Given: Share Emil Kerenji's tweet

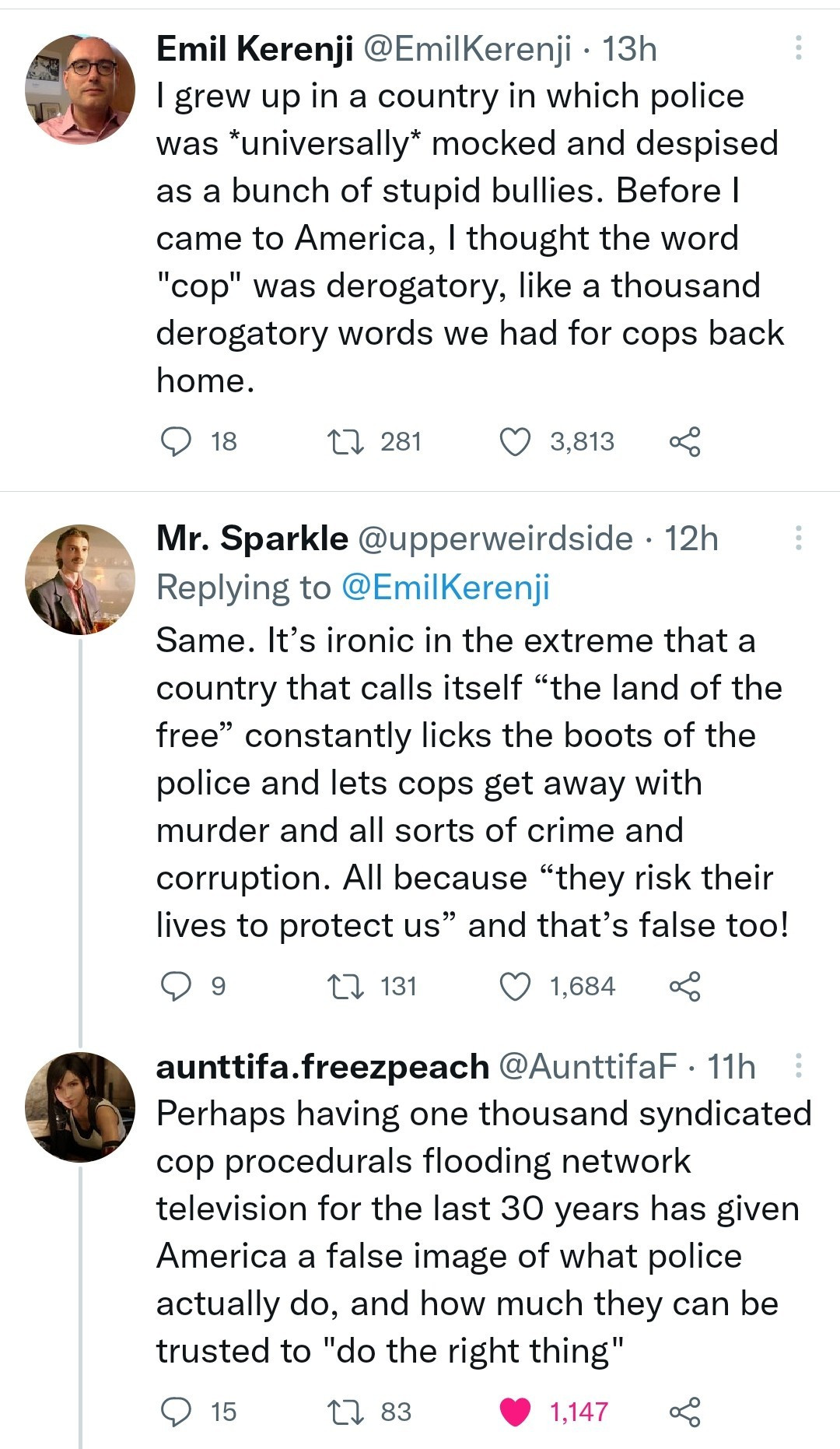Looking at the screenshot, I should pyautogui.click(x=684, y=442).
